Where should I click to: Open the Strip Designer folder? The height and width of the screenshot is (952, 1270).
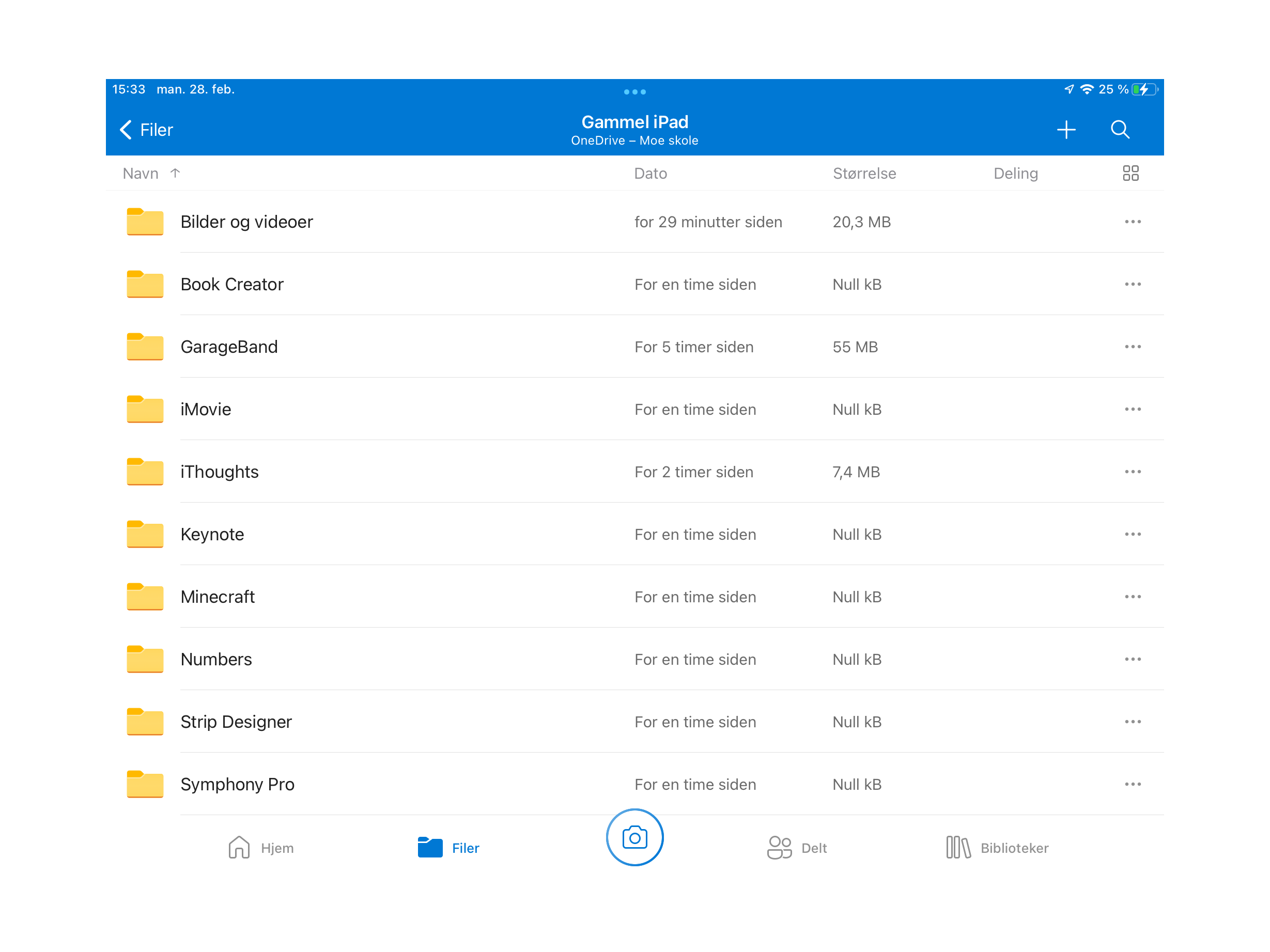[x=634, y=722]
